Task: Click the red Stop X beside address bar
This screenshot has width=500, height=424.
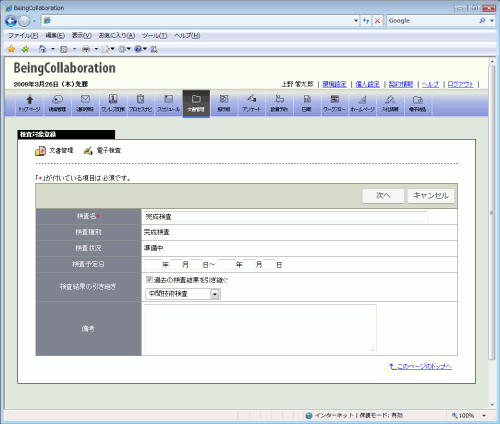Action: coord(377,21)
